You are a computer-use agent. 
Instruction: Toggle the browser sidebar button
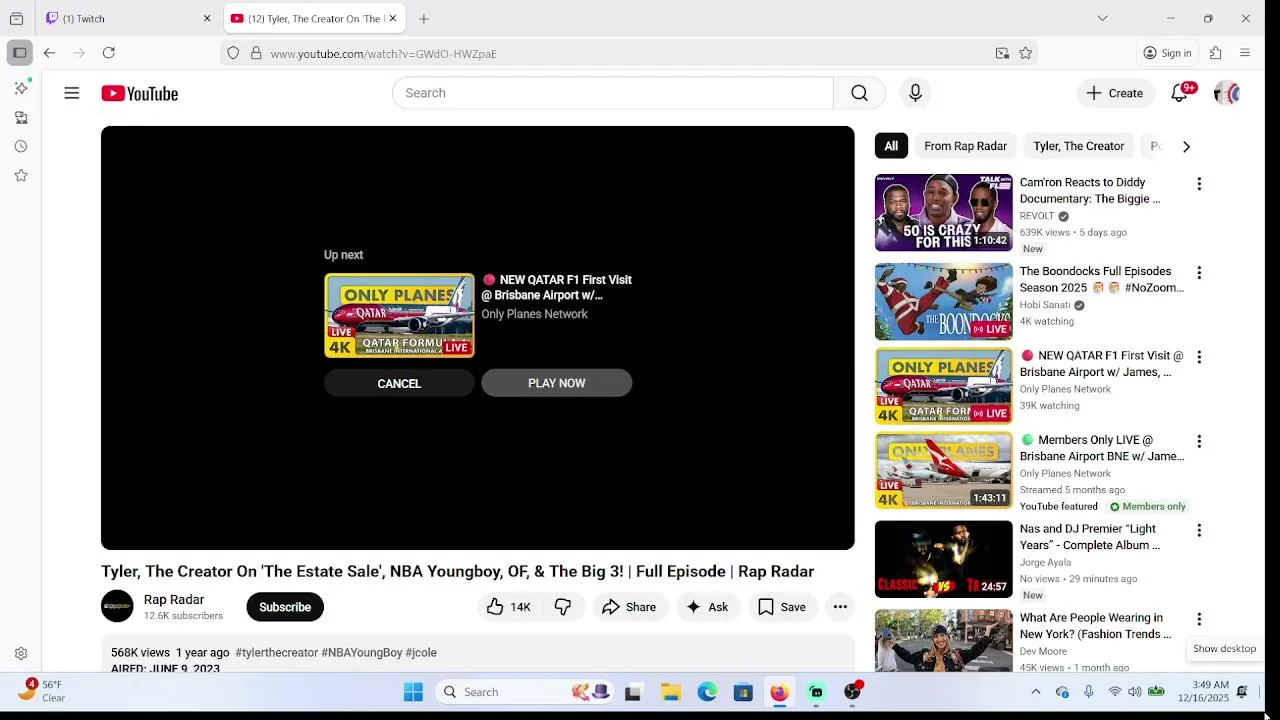pyautogui.click(x=19, y=53)
